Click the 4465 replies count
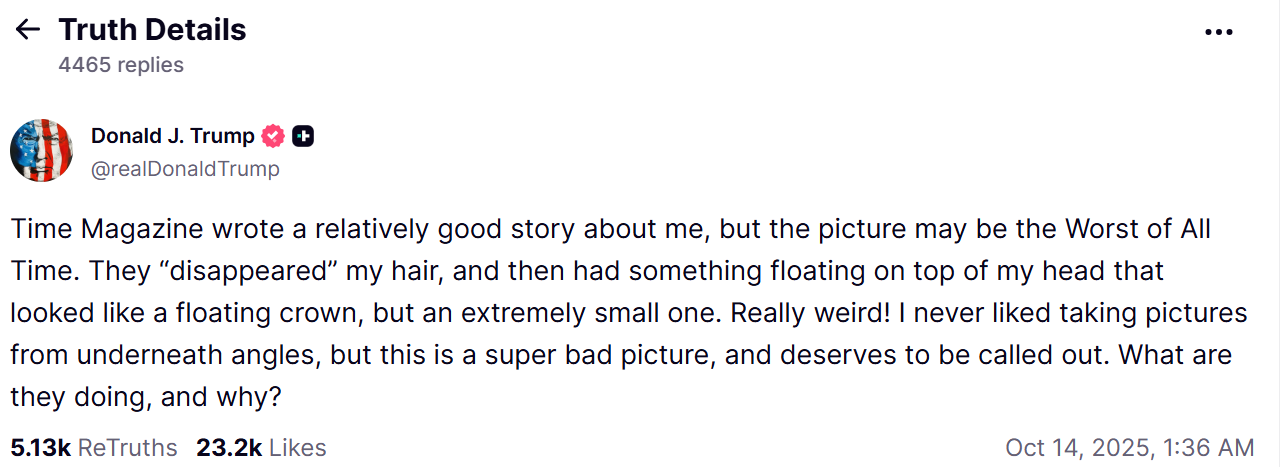This screenshot has height=467, width=1284. (x=121, y=65)
